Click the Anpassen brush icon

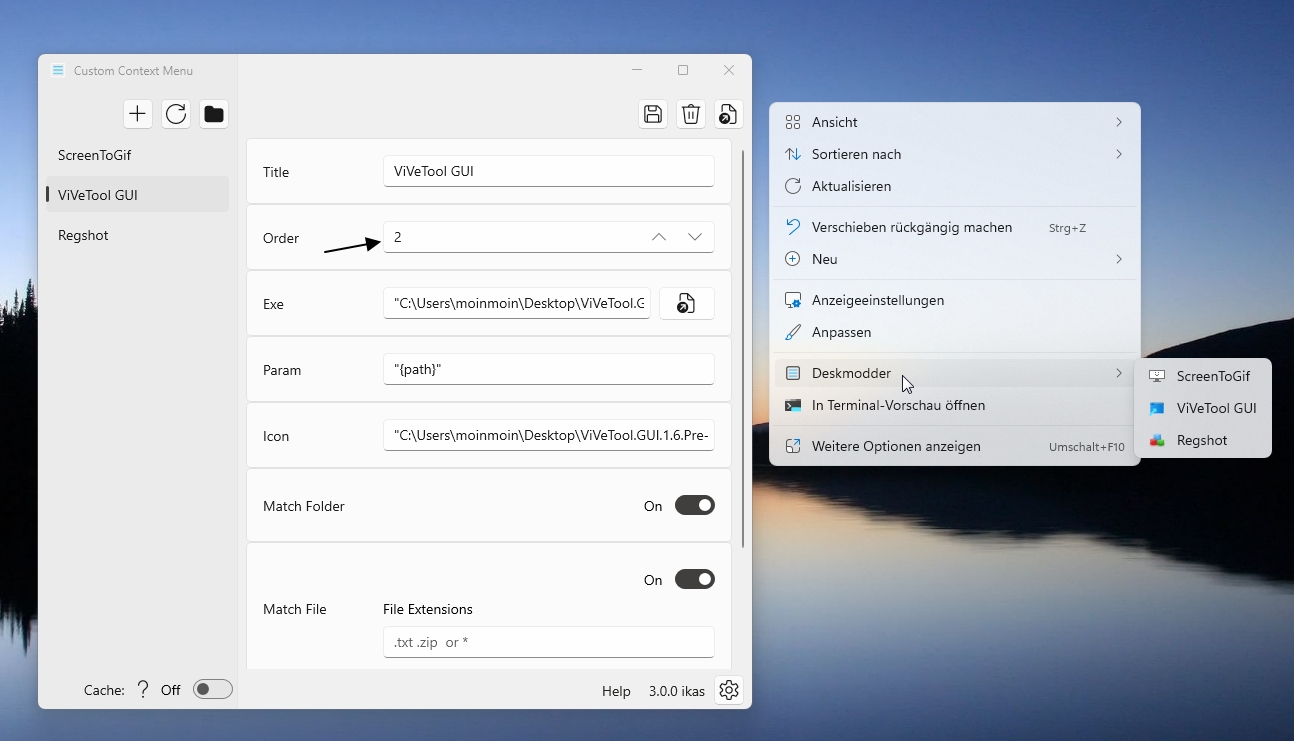click(x=793, y=332)
